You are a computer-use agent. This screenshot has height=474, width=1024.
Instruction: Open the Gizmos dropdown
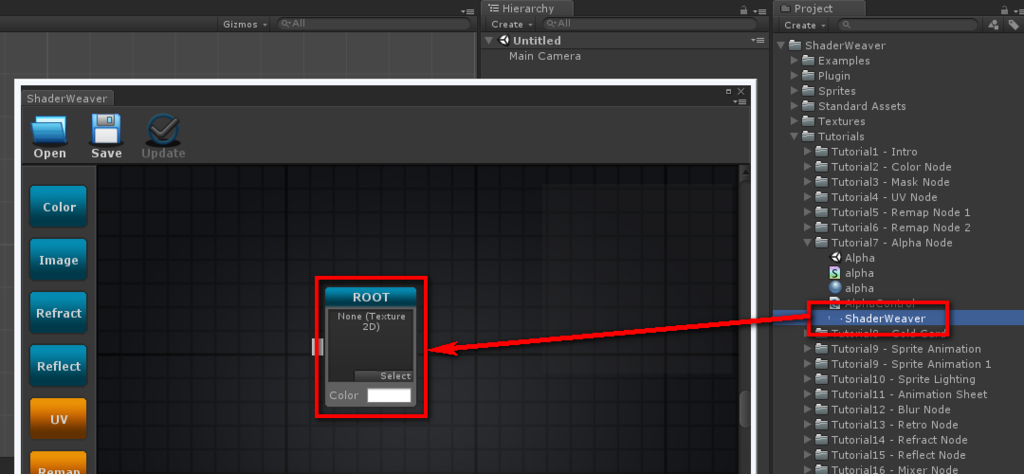tap(245, 24)
